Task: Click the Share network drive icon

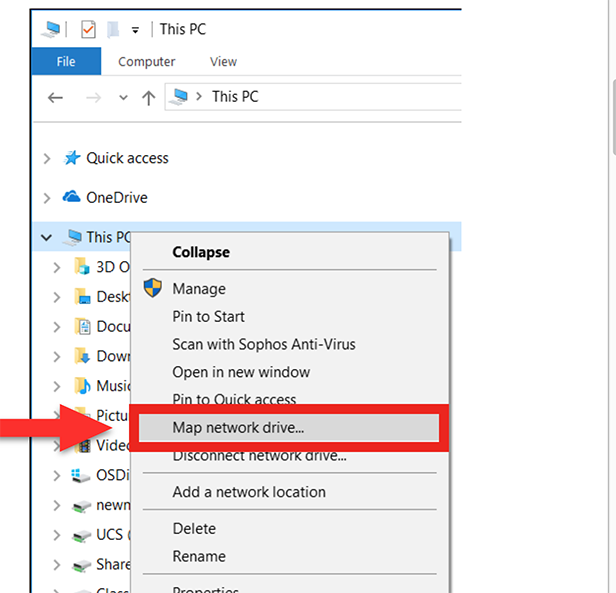Action: point(82,566)
